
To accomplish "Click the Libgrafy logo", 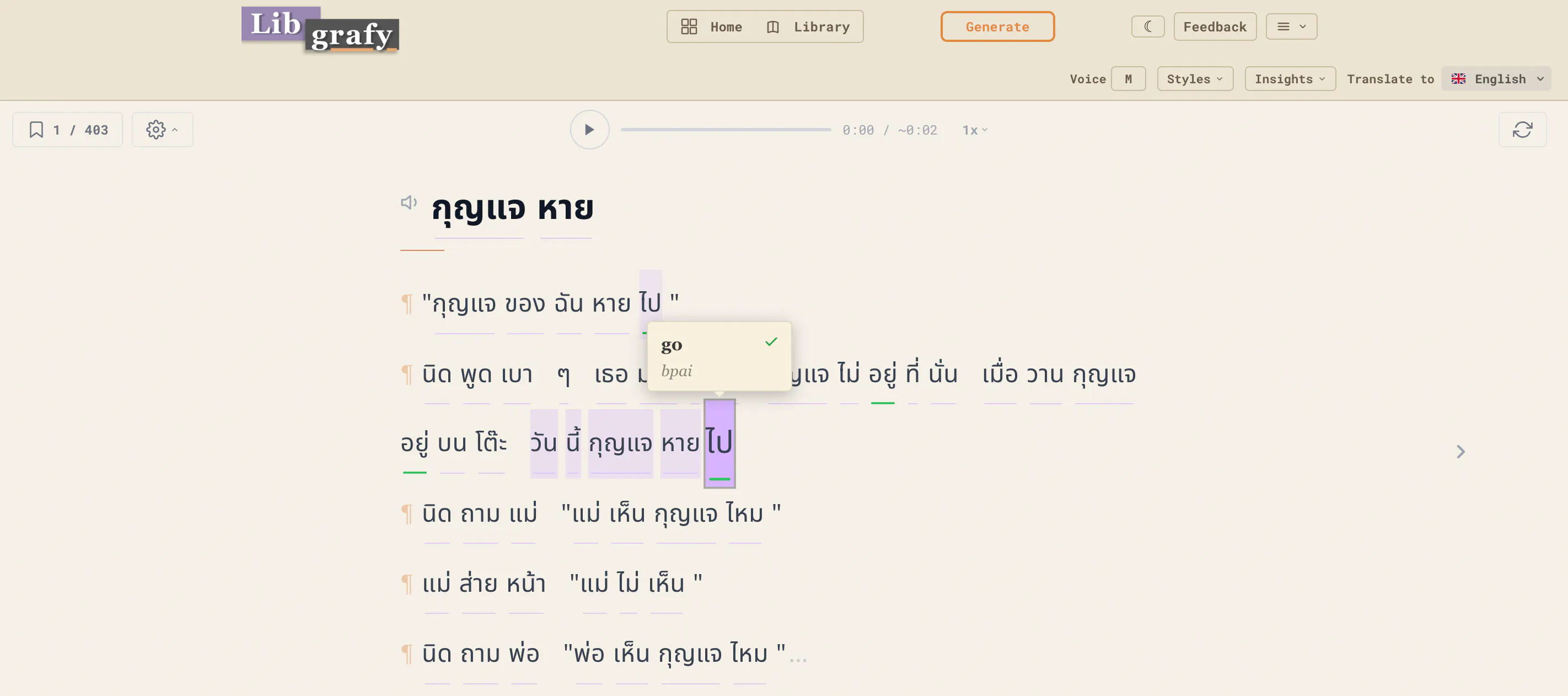I will click(320, 29).
